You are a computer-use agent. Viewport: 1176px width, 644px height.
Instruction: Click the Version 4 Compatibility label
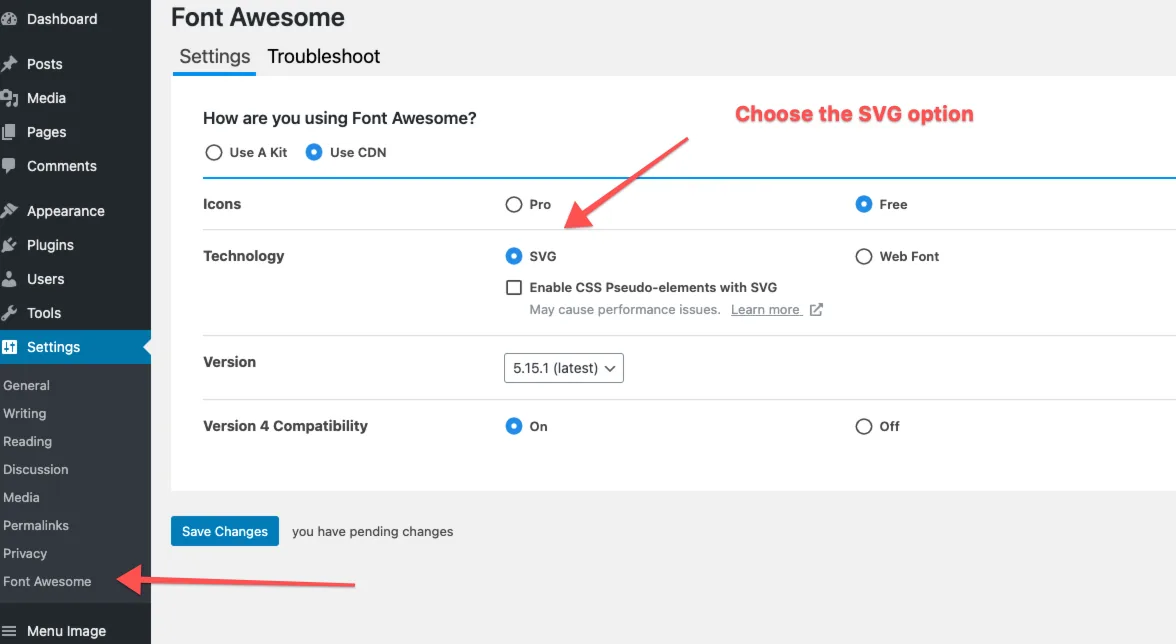[286, 427]
